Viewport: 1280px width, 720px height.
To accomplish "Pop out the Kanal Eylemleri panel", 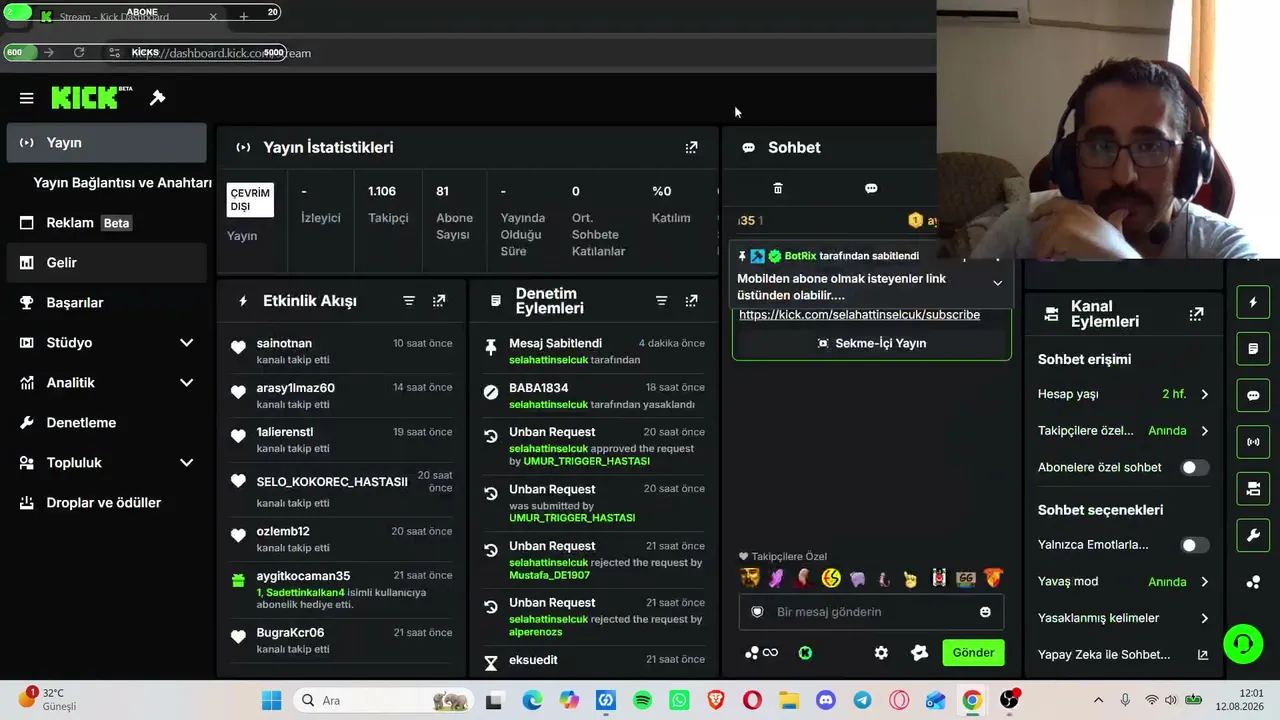I will coord(1196,314).
